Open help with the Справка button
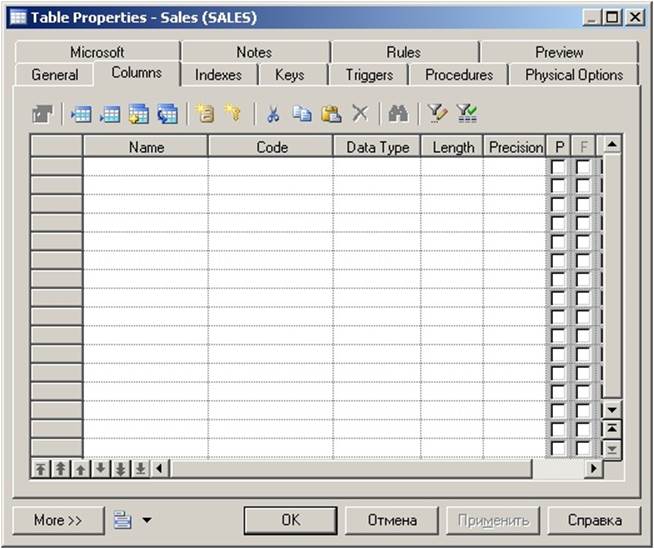 tap(594, 520)
